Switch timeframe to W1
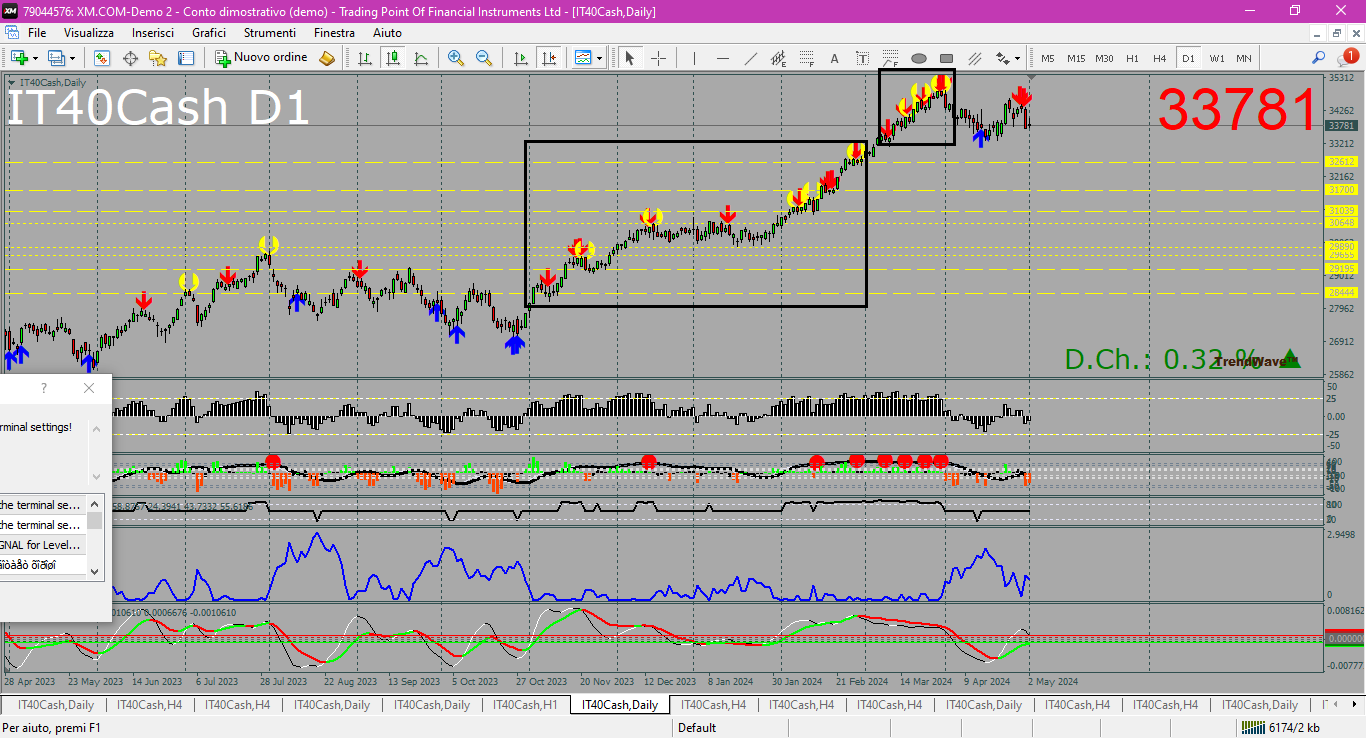Screen dimensions: 1366x738 click(1216, 58)
